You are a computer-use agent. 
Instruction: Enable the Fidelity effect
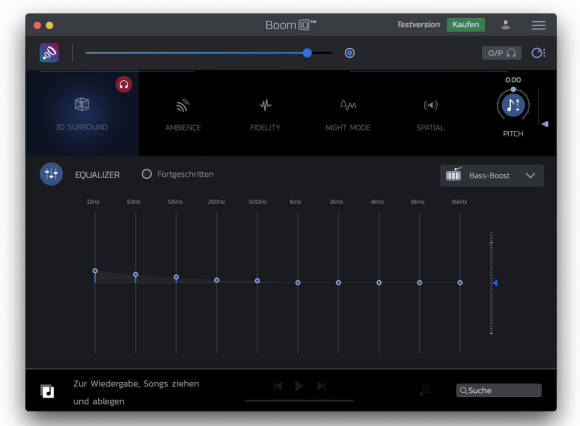click(265, 115)
